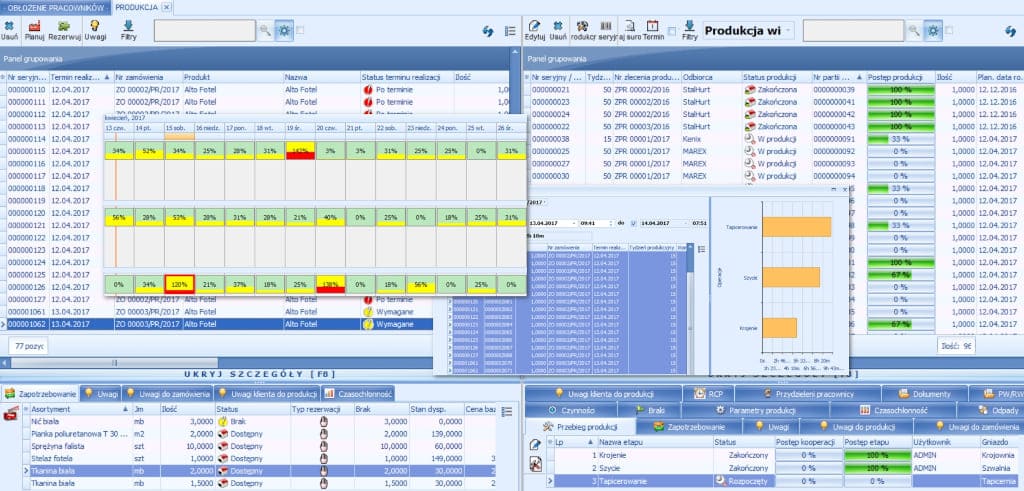This screenshot has height=491, width=1024.
Task: Open Filtry in the left toolbar
Action: point(129,26)
